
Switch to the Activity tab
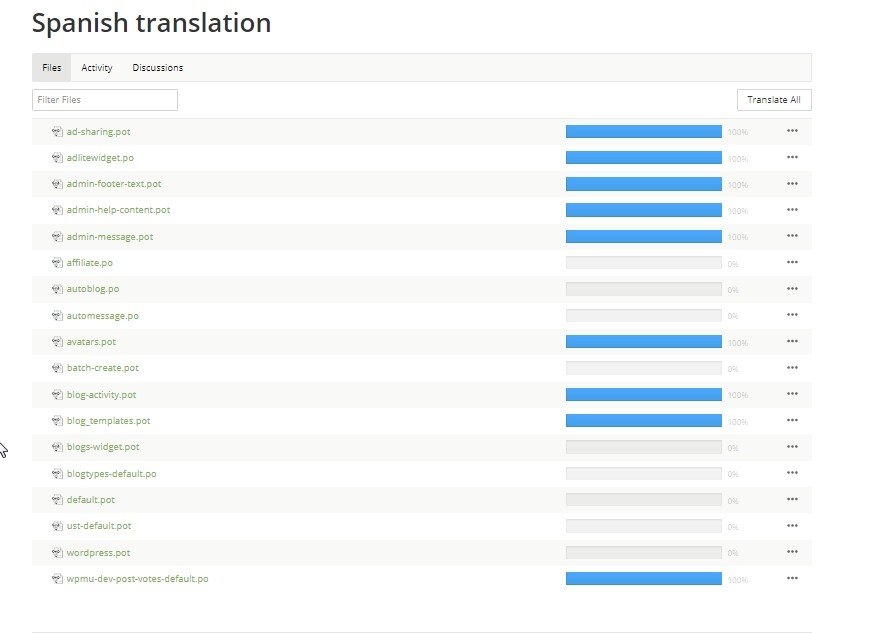tap(97, 67)
